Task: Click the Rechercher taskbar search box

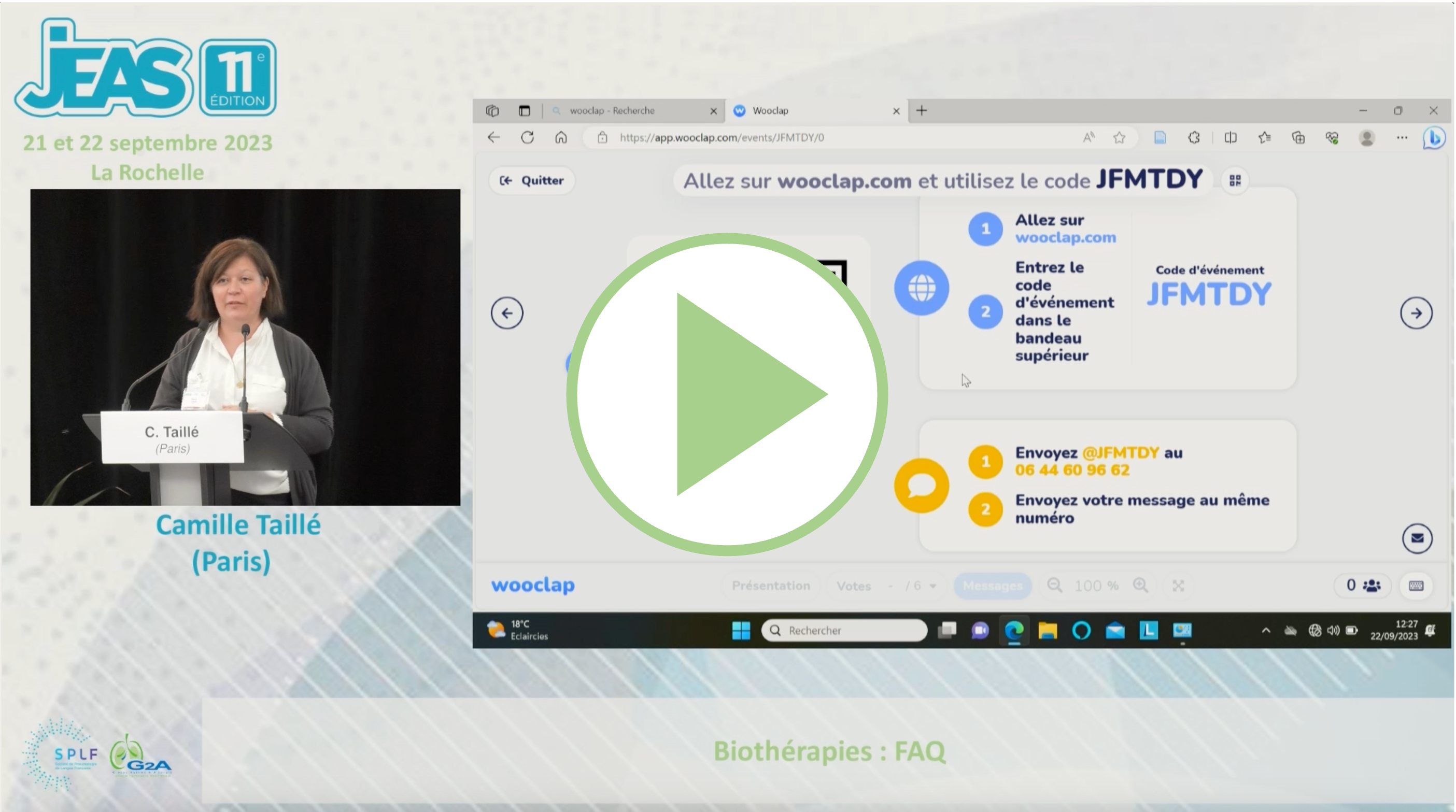Action: point(844,630)
